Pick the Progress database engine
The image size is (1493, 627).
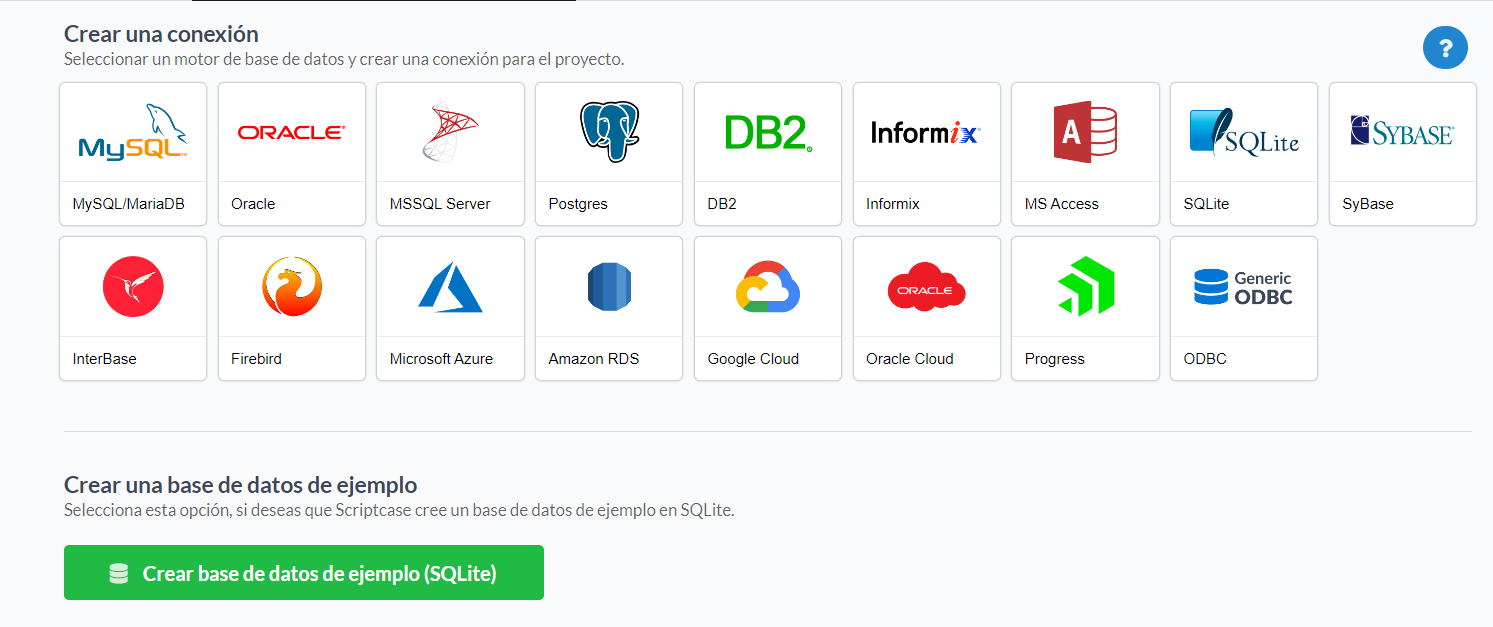tap(1084, 308)
